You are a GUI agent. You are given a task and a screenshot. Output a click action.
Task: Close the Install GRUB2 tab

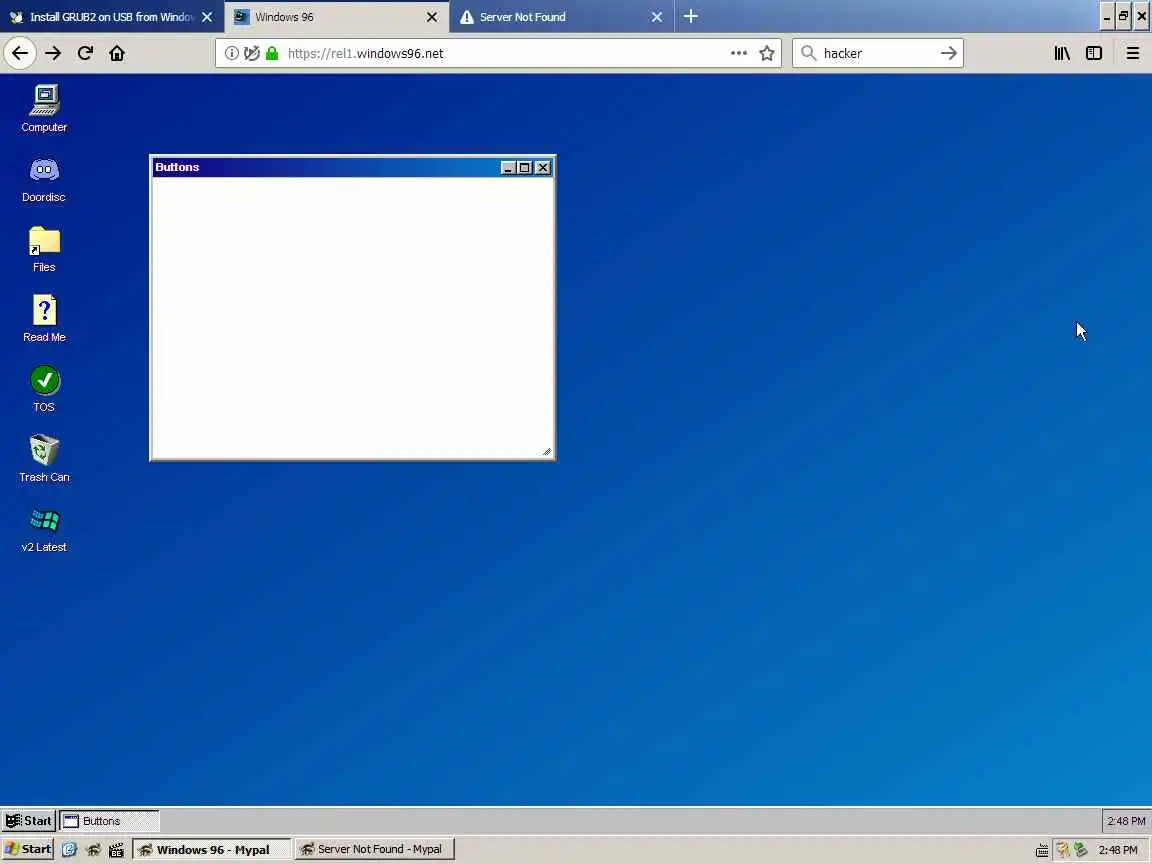click(207, 17)
